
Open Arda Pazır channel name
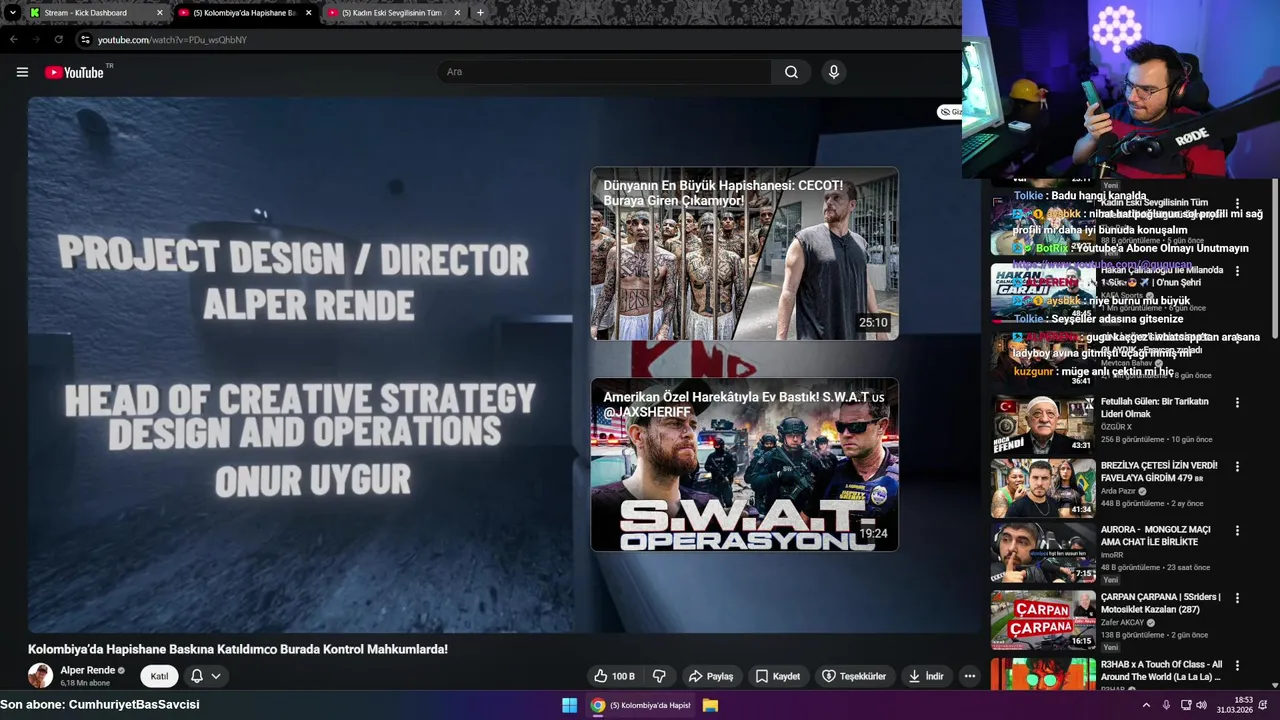(1119, 491)
